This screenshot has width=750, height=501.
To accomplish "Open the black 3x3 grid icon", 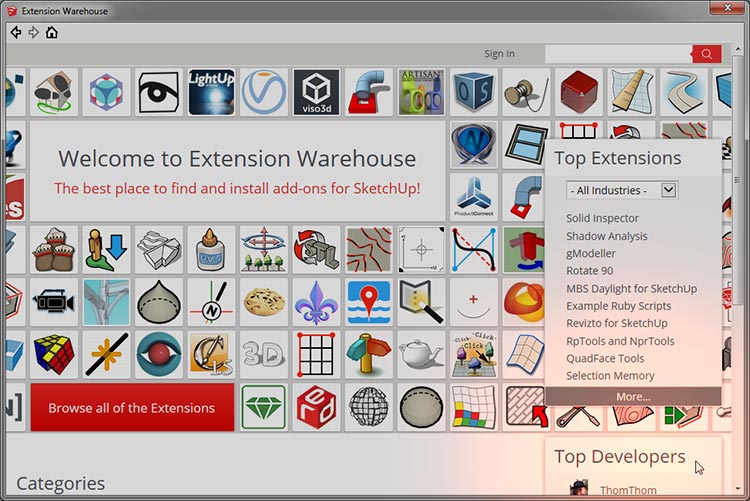I will [x=316, y=355].
